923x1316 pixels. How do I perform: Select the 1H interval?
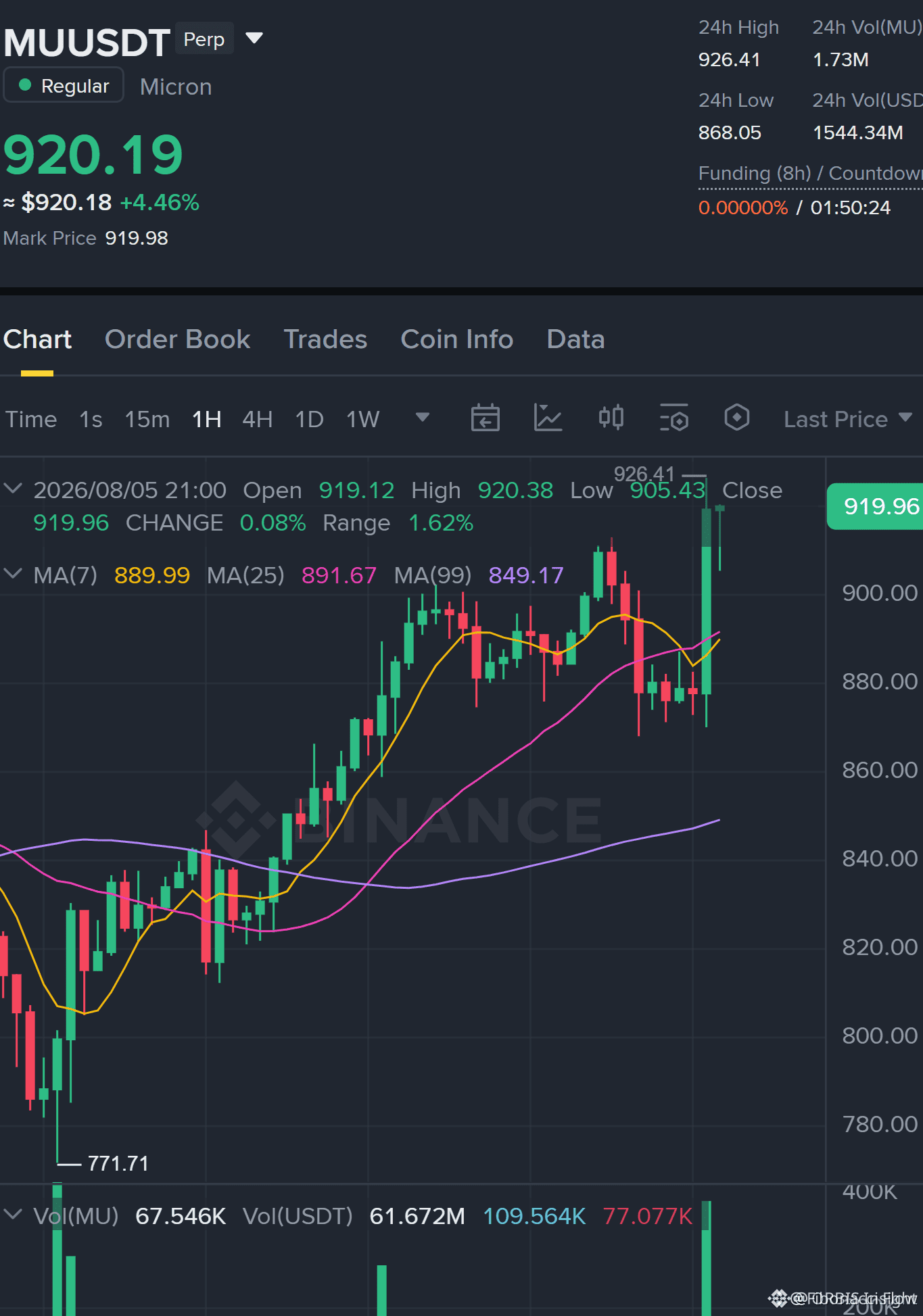[x=207, y=419]
